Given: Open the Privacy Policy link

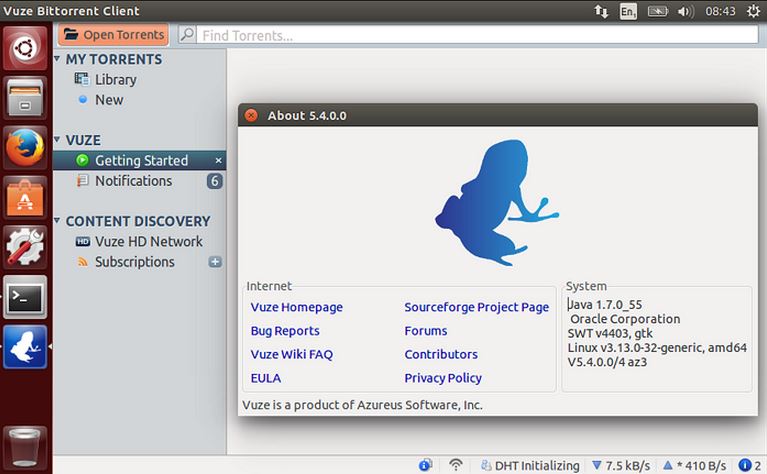Looking at the screenshot, I should tap(443, 378).
